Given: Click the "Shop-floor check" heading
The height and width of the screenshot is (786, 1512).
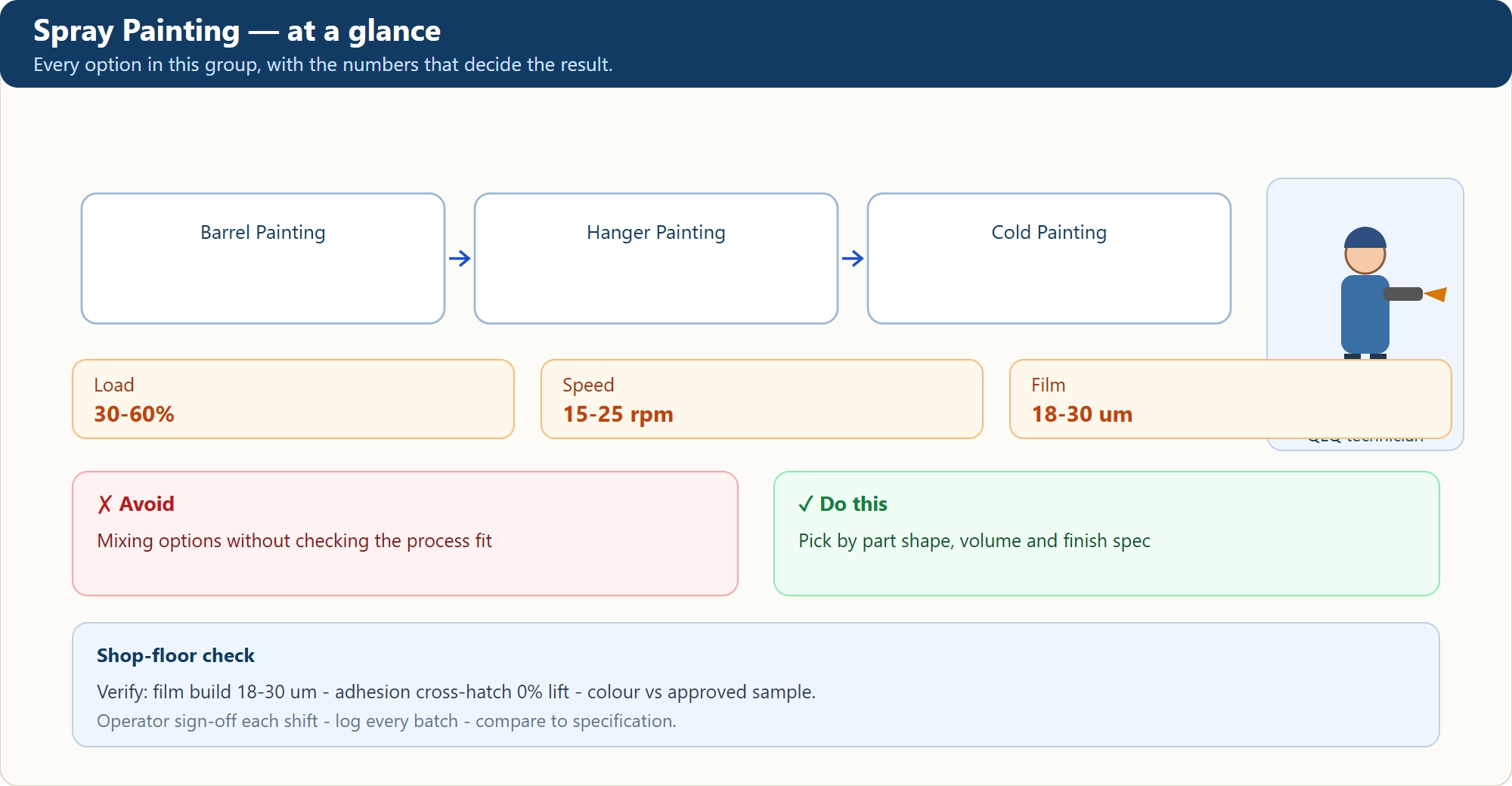Looking at the screenshot, I should pos(175,655).
